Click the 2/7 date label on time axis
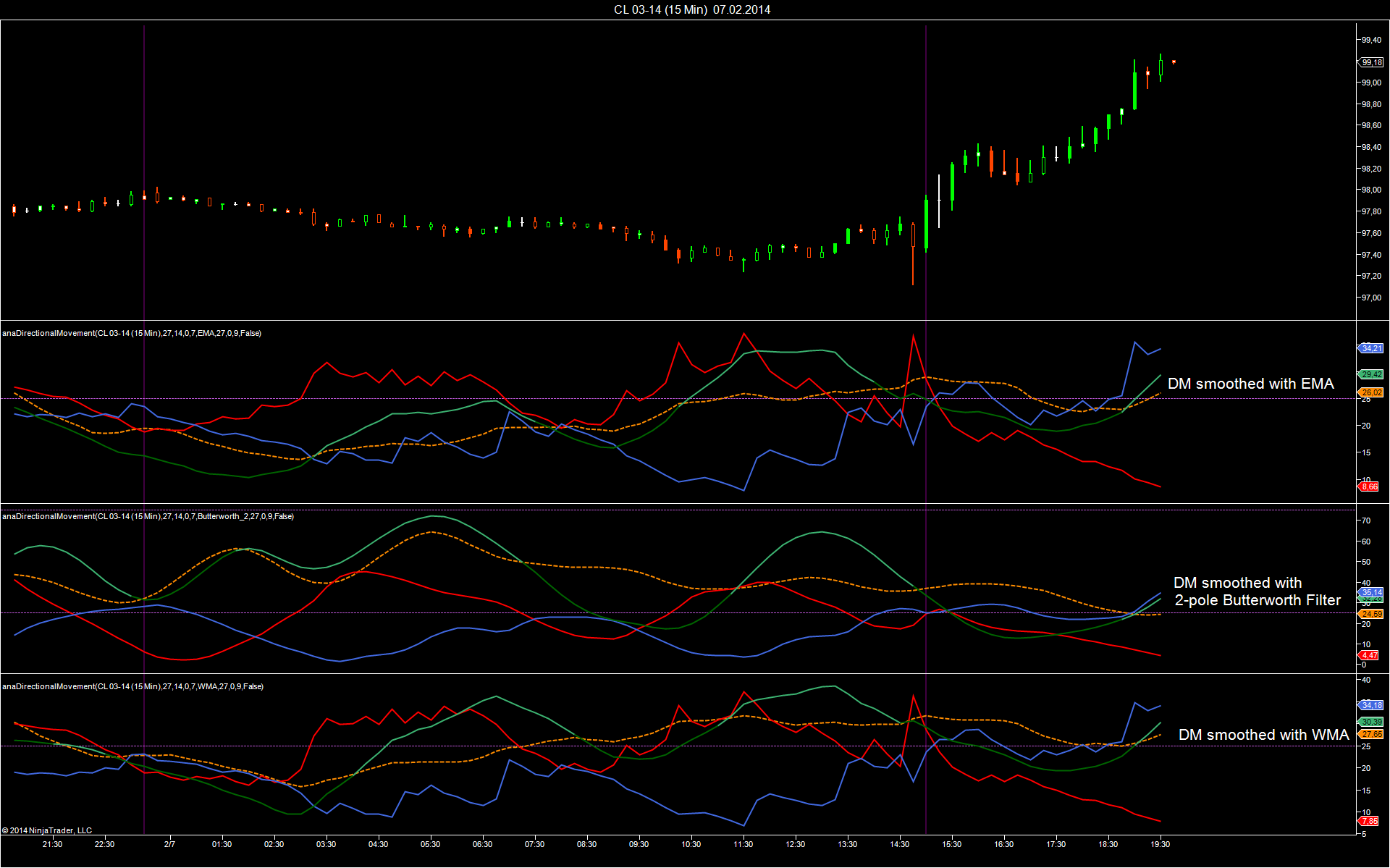The image size is (1390, 868). (x=169, y=844)
